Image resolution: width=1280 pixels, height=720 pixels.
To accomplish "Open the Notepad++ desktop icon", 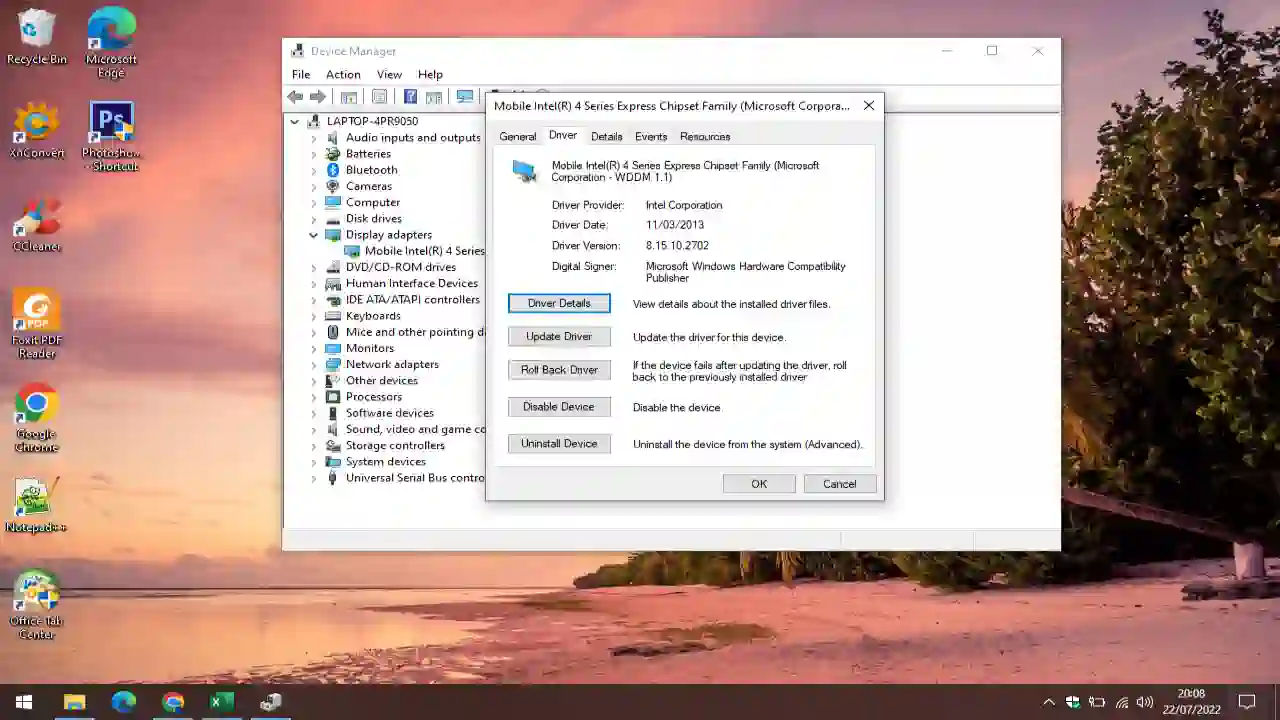I will click(37, 505).
